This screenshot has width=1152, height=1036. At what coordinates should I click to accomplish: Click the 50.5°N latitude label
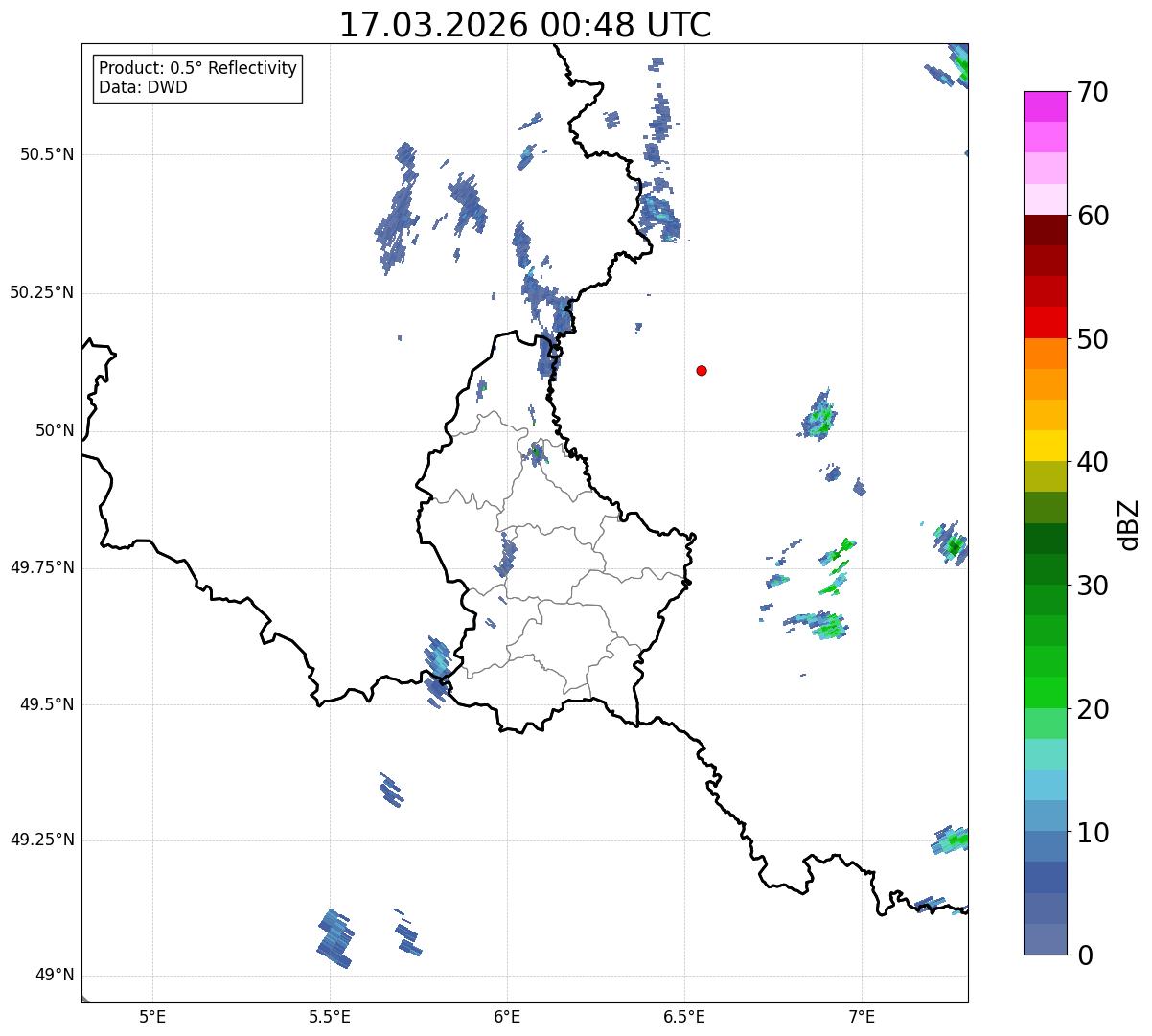click(46, 154)
